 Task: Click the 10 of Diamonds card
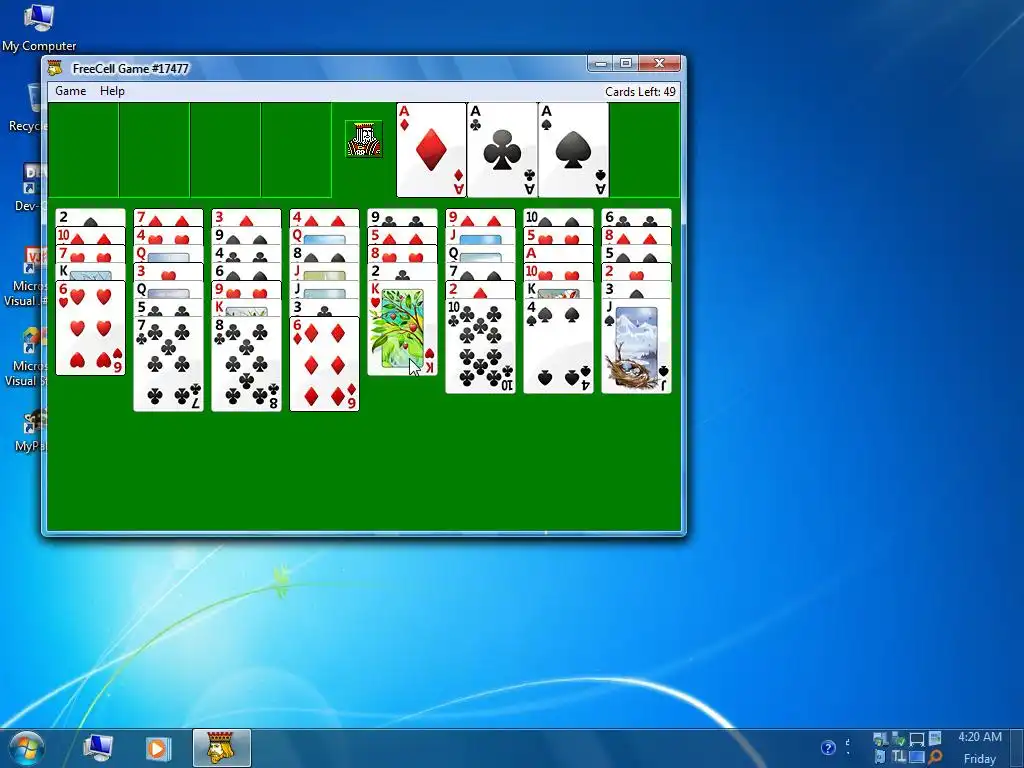pos(90,236)
